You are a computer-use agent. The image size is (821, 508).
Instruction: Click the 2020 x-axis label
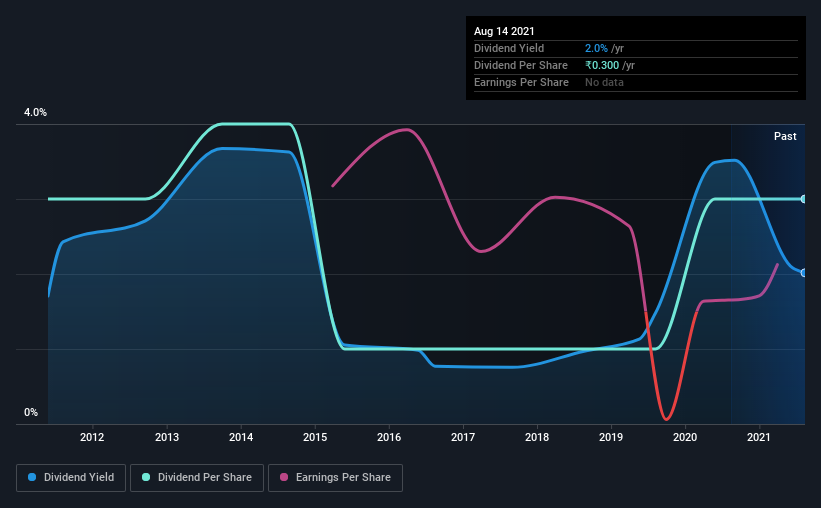click(684, 437)
